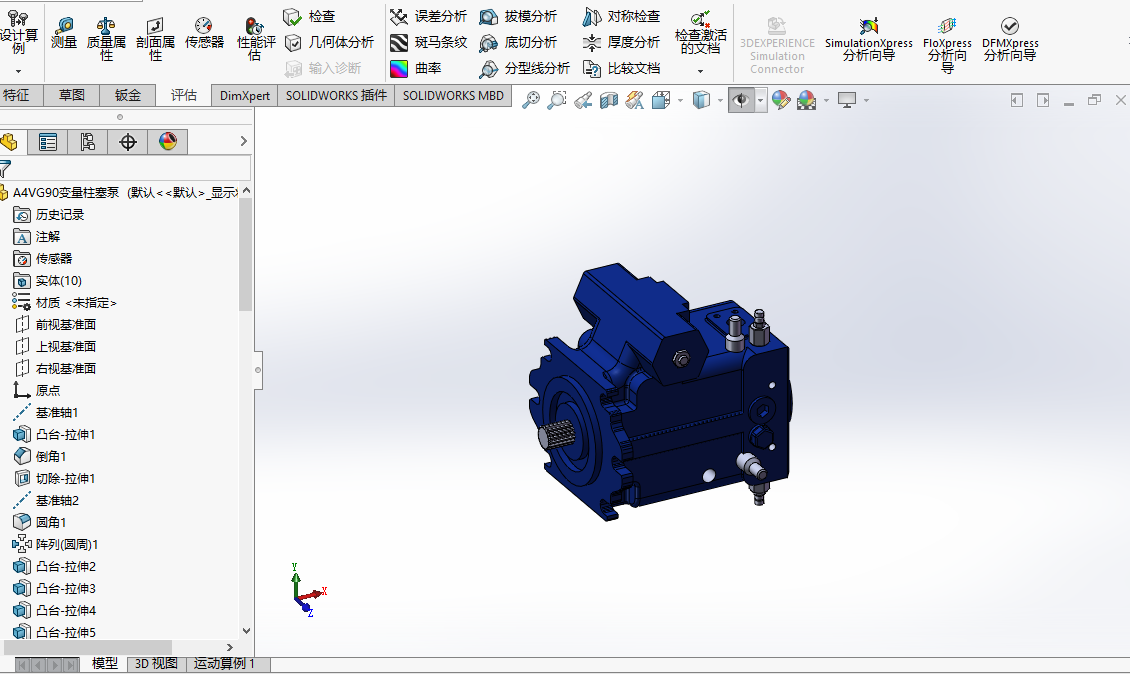Open the view orientation dropdown arrow
This screenshot has height=674, width=1130.
click(680, 100)
